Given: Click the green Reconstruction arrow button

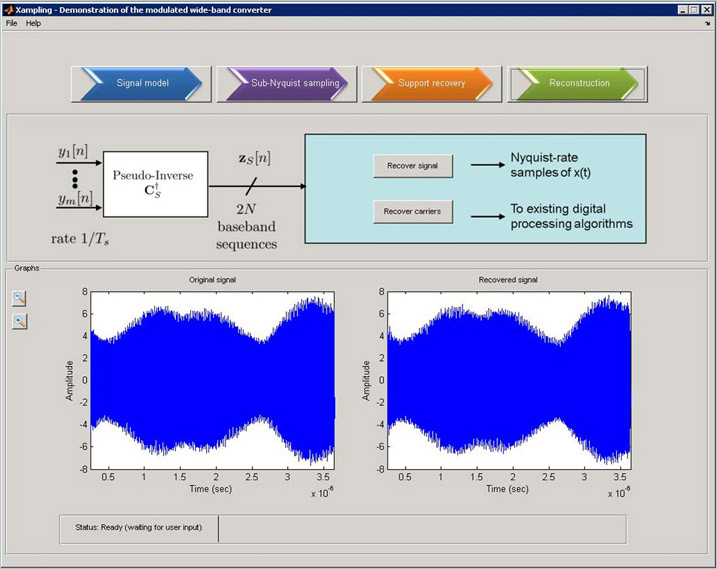Looking at the screenshot, I should point(577,84).
